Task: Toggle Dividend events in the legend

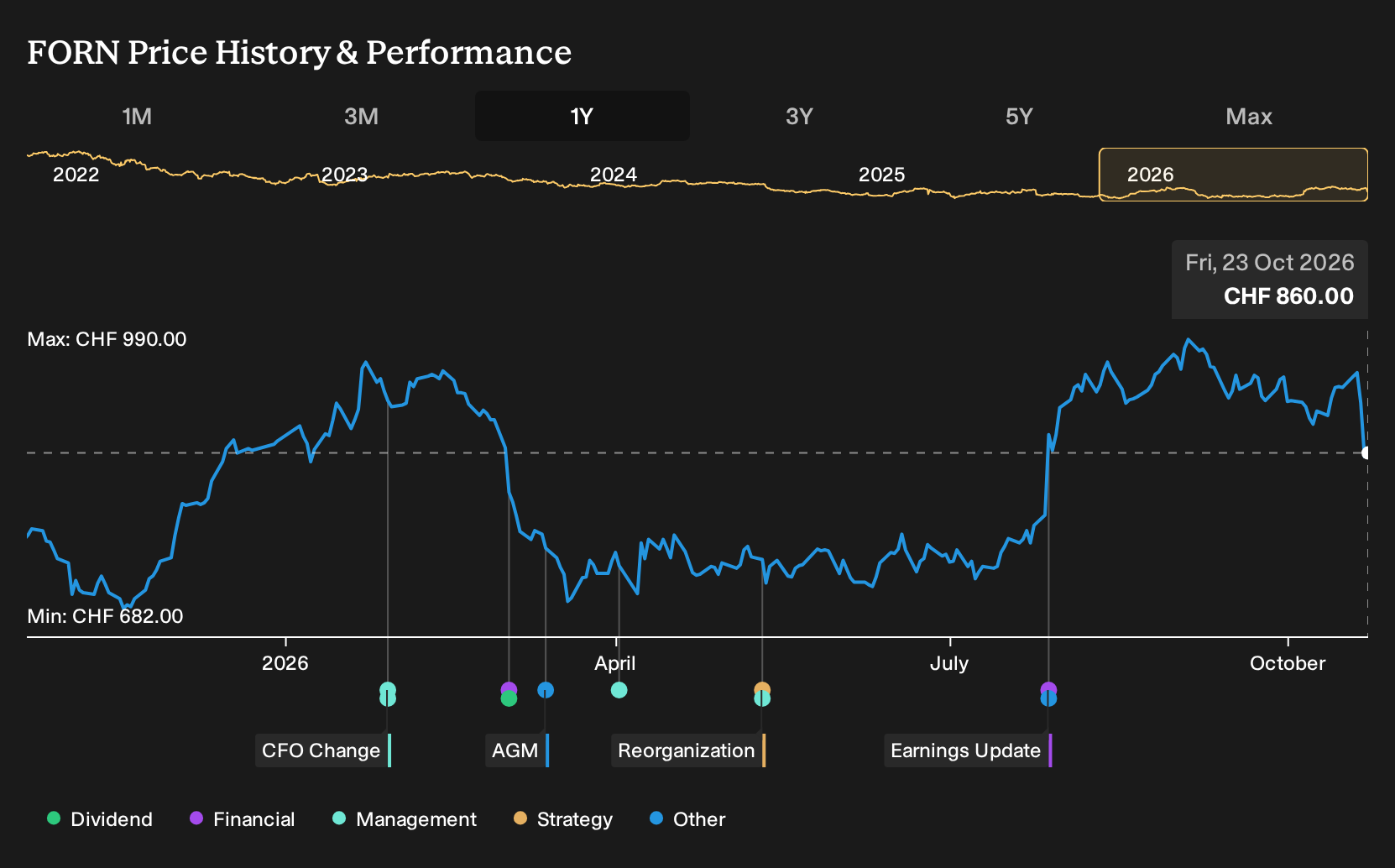Action: click(x=100, y=819)
